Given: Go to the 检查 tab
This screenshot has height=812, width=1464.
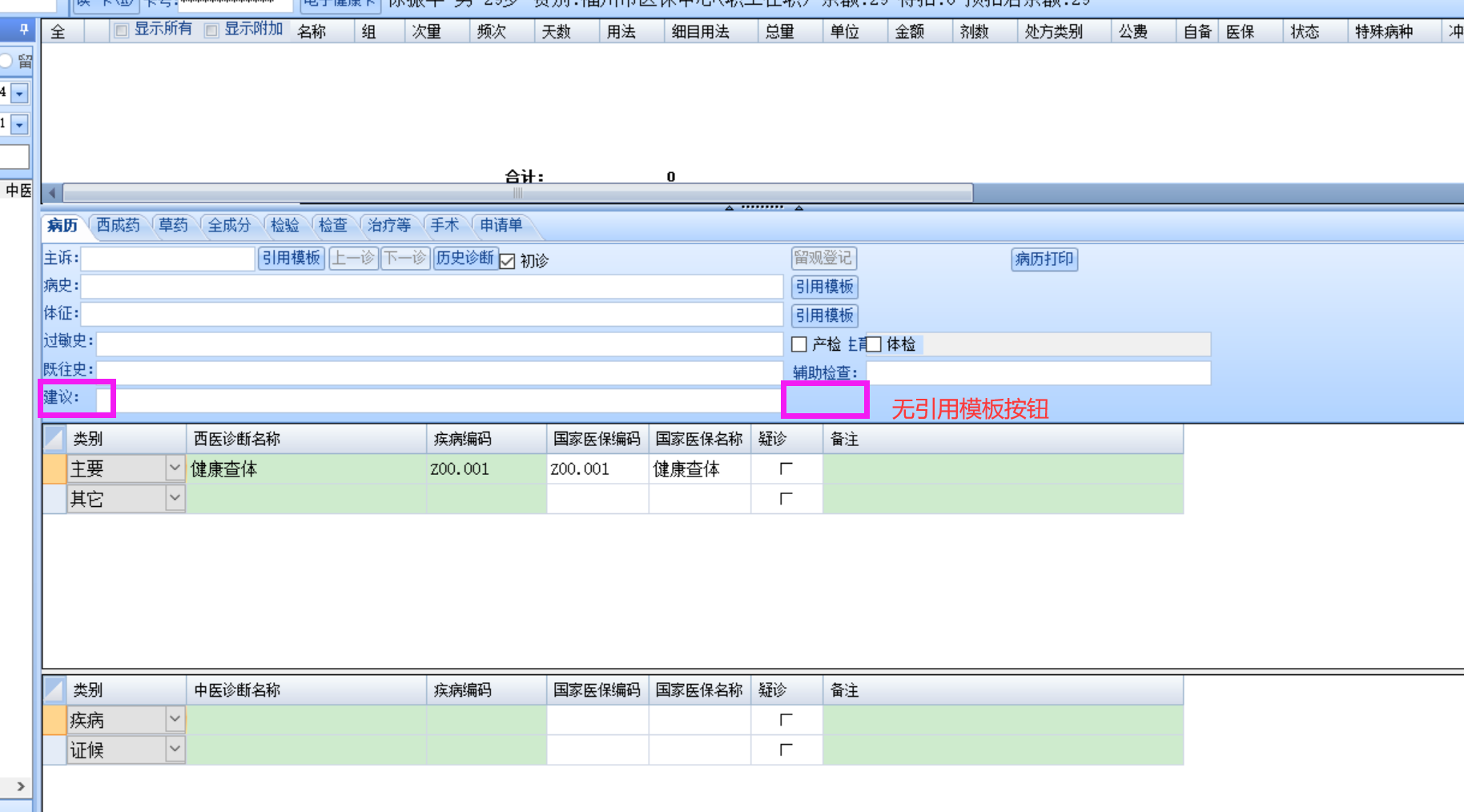Looking at the screenshot, I should (x=333, y=226).
